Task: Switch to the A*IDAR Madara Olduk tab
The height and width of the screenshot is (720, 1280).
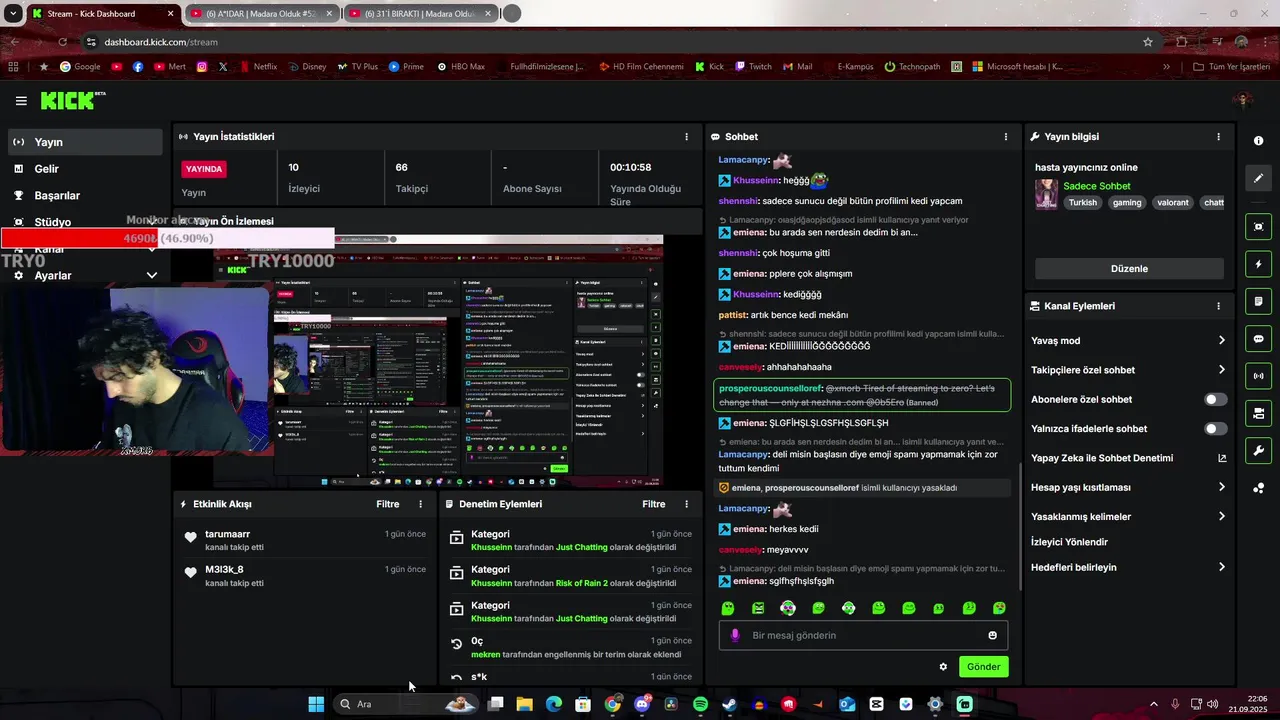Action: click(x=261, y=14)
